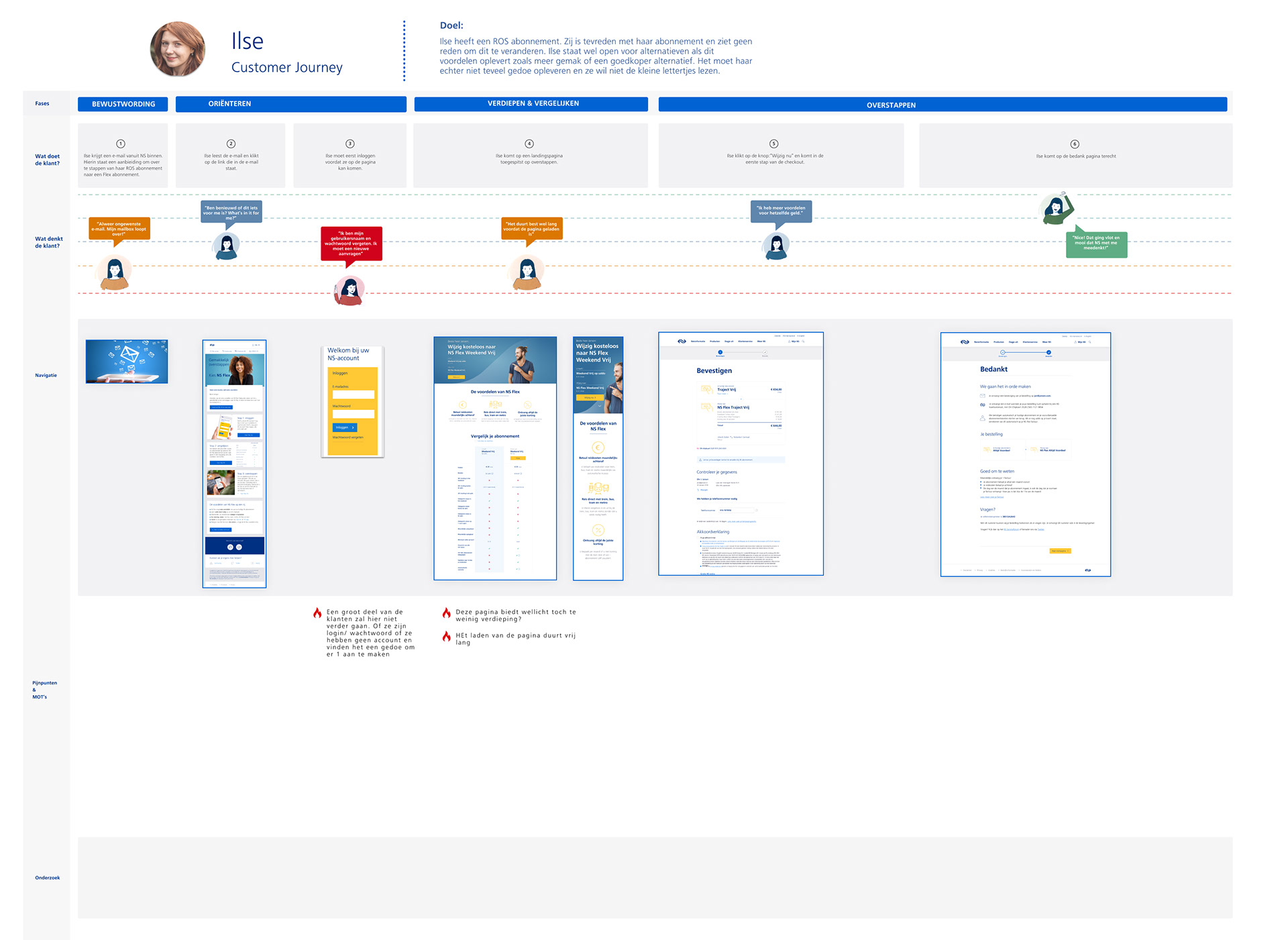1288x940 pixels.
Task: Click step number 6 circle
Action: (x=1075, y=144)
